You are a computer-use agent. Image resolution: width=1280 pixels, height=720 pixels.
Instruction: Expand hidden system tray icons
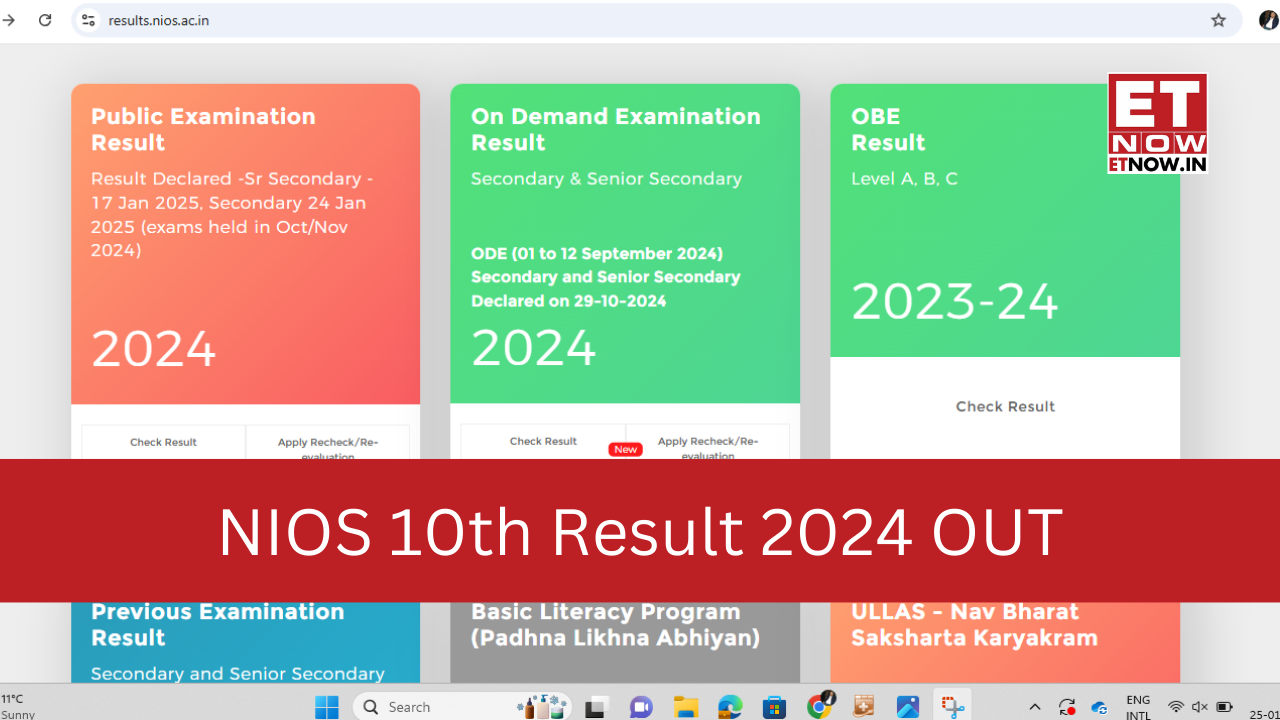coord(1035,707)
